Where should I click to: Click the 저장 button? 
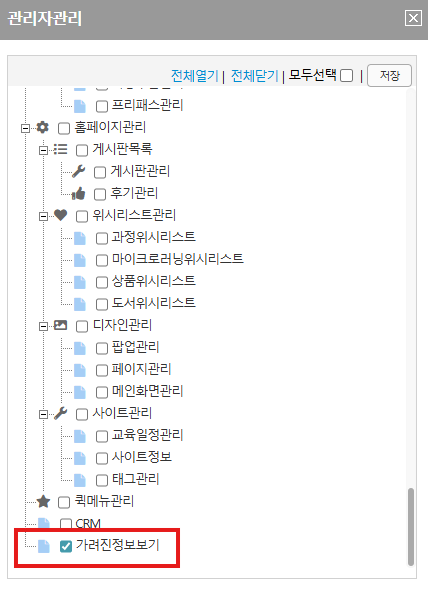[389, 75]
